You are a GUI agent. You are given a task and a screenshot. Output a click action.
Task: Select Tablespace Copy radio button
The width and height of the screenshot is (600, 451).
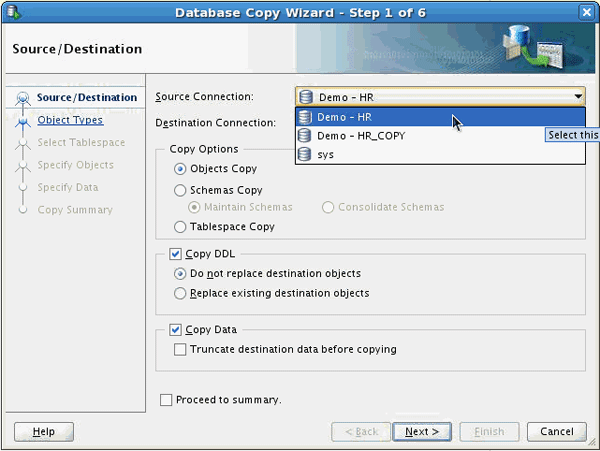180,227
